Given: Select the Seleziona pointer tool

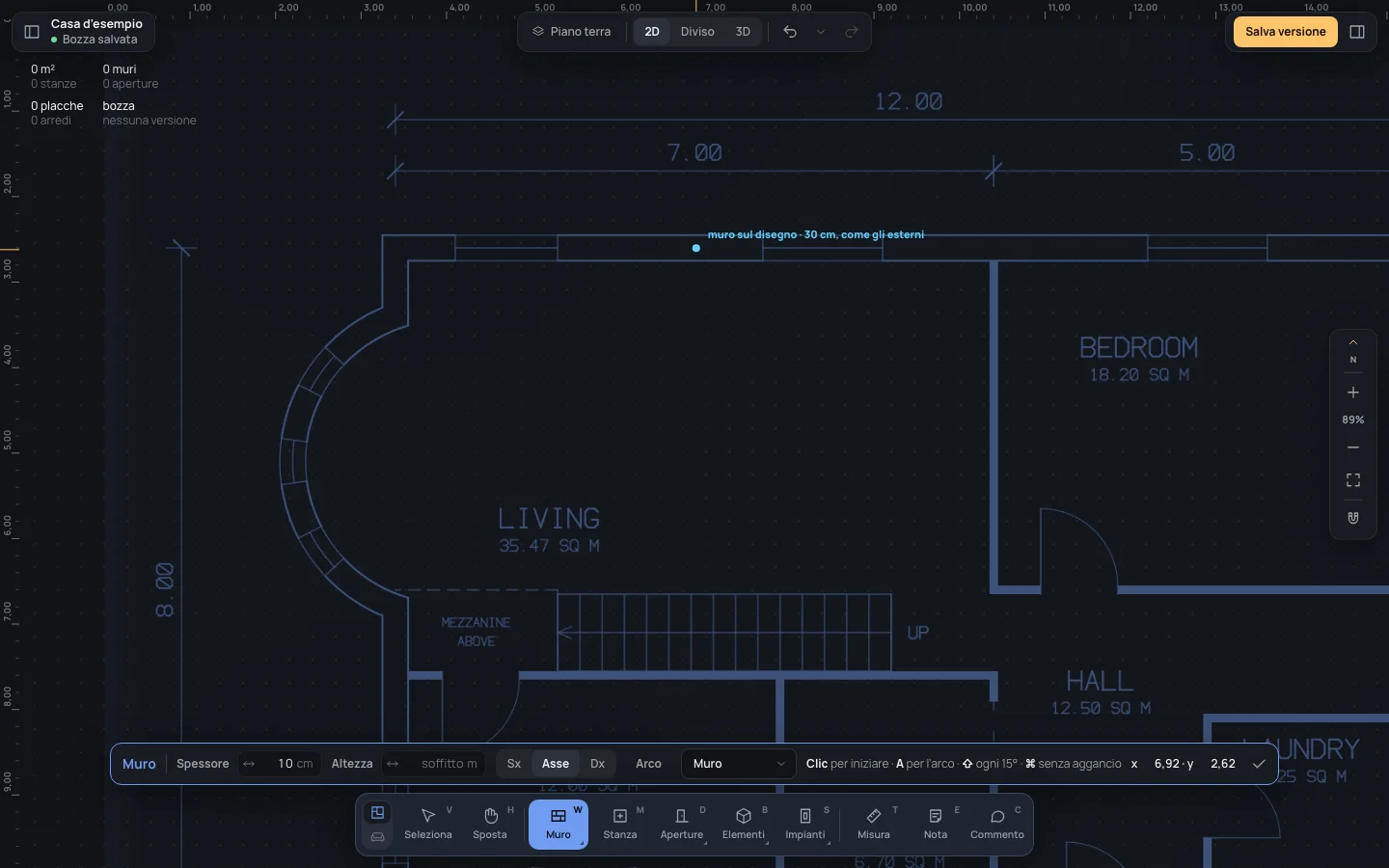Looking at the screenshot, I should [428, 824].
